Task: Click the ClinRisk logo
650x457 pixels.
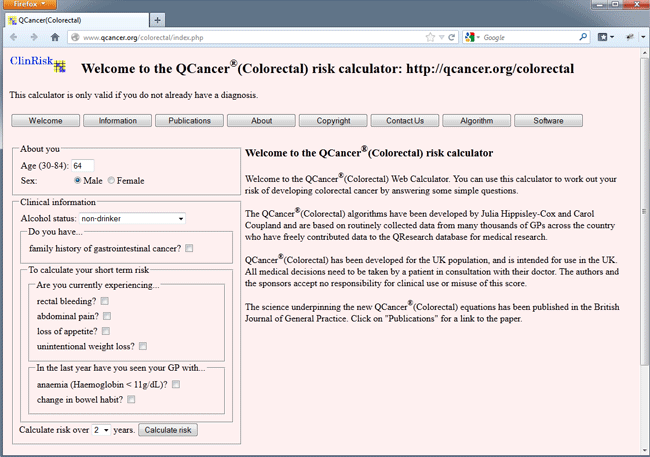Action: pyautogui.click(x=38, y=63)
